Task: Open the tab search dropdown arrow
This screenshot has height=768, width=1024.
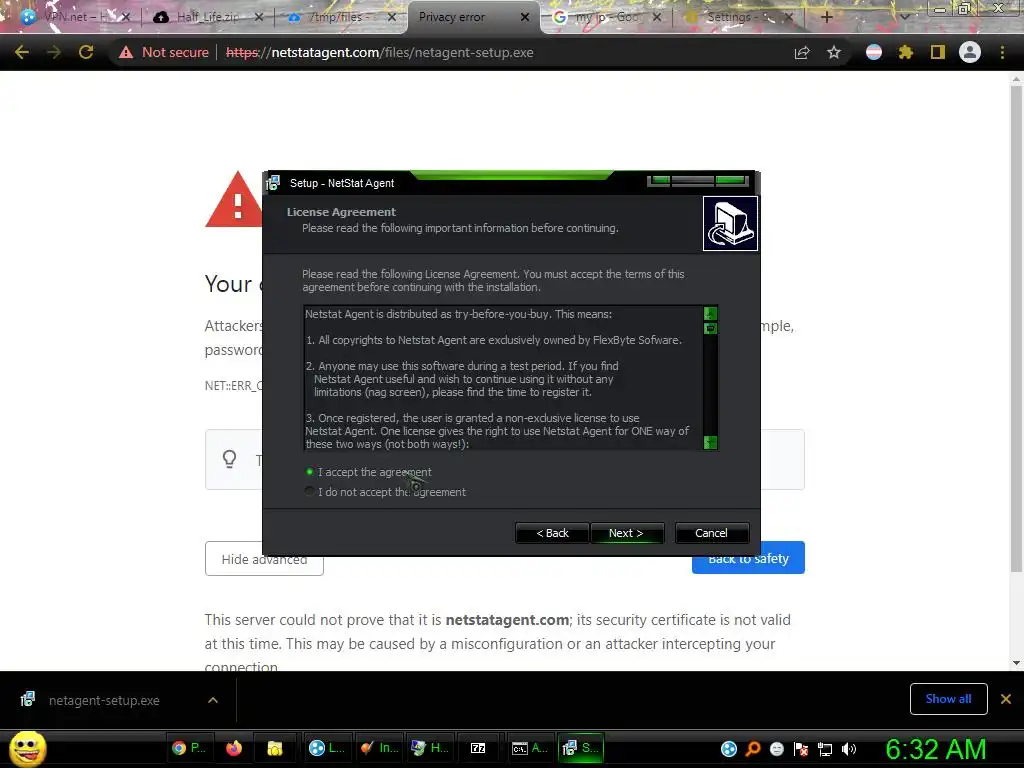Action: pyautogui.click(x=905, y=17)
